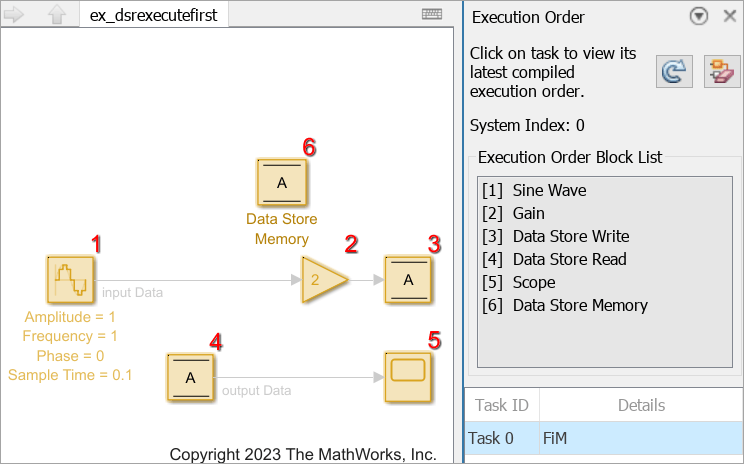Click the 'output Data' signal label
The width and height of the screenshot is (744, 464).
click(x=257, y=390)
